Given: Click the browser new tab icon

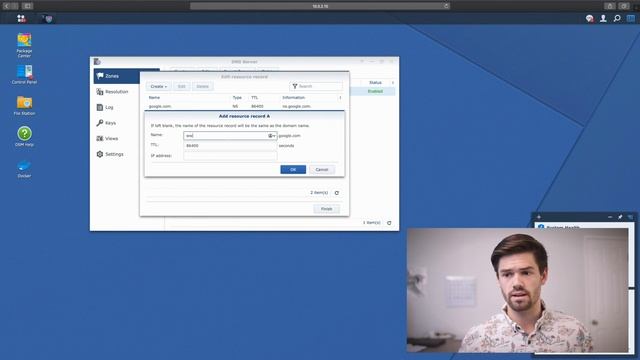Looking at the screenshot, I should (x=624, y=6).
